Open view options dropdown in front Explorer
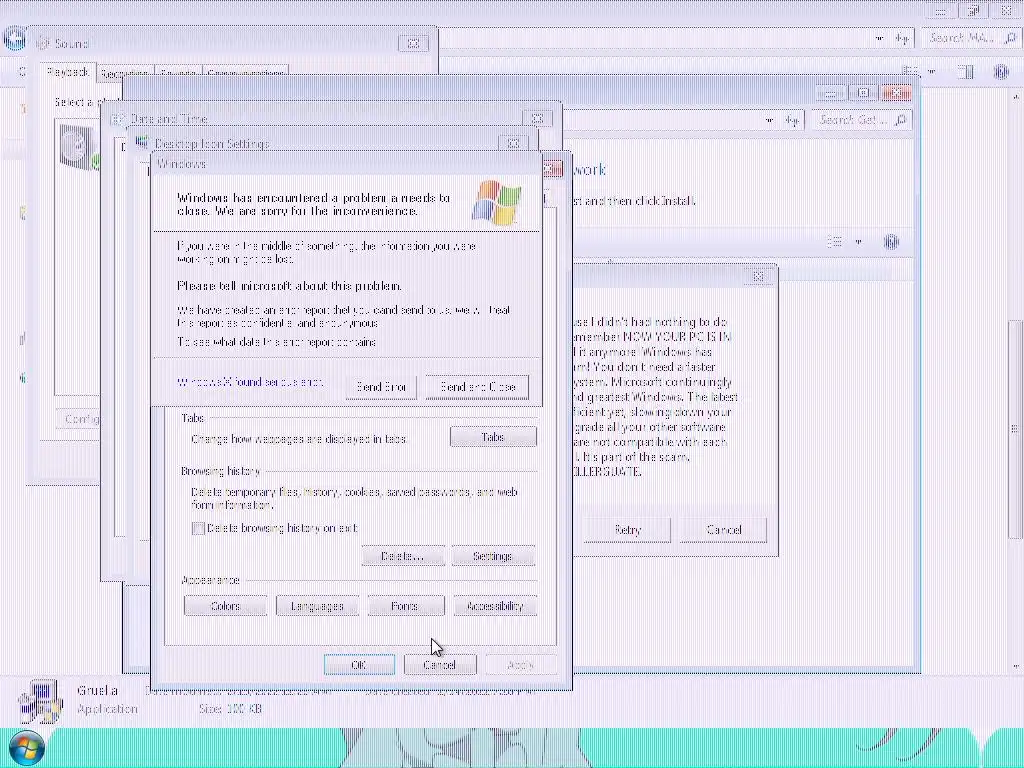The height and width of the screenshot is (768, 1024). click(x=858, y=242)
